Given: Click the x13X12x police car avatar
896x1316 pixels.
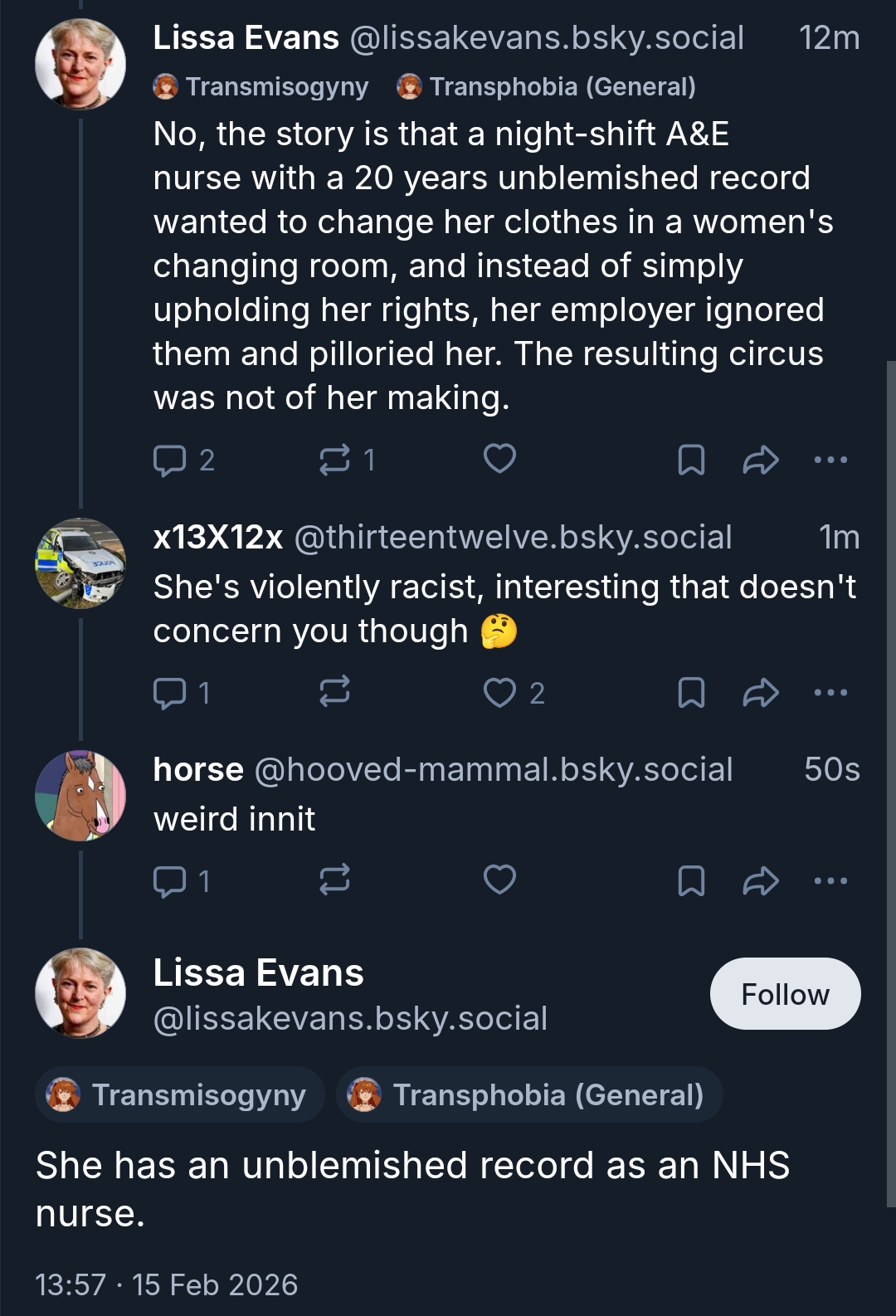Looking at the screenshot, I should (x=80, y=563).
